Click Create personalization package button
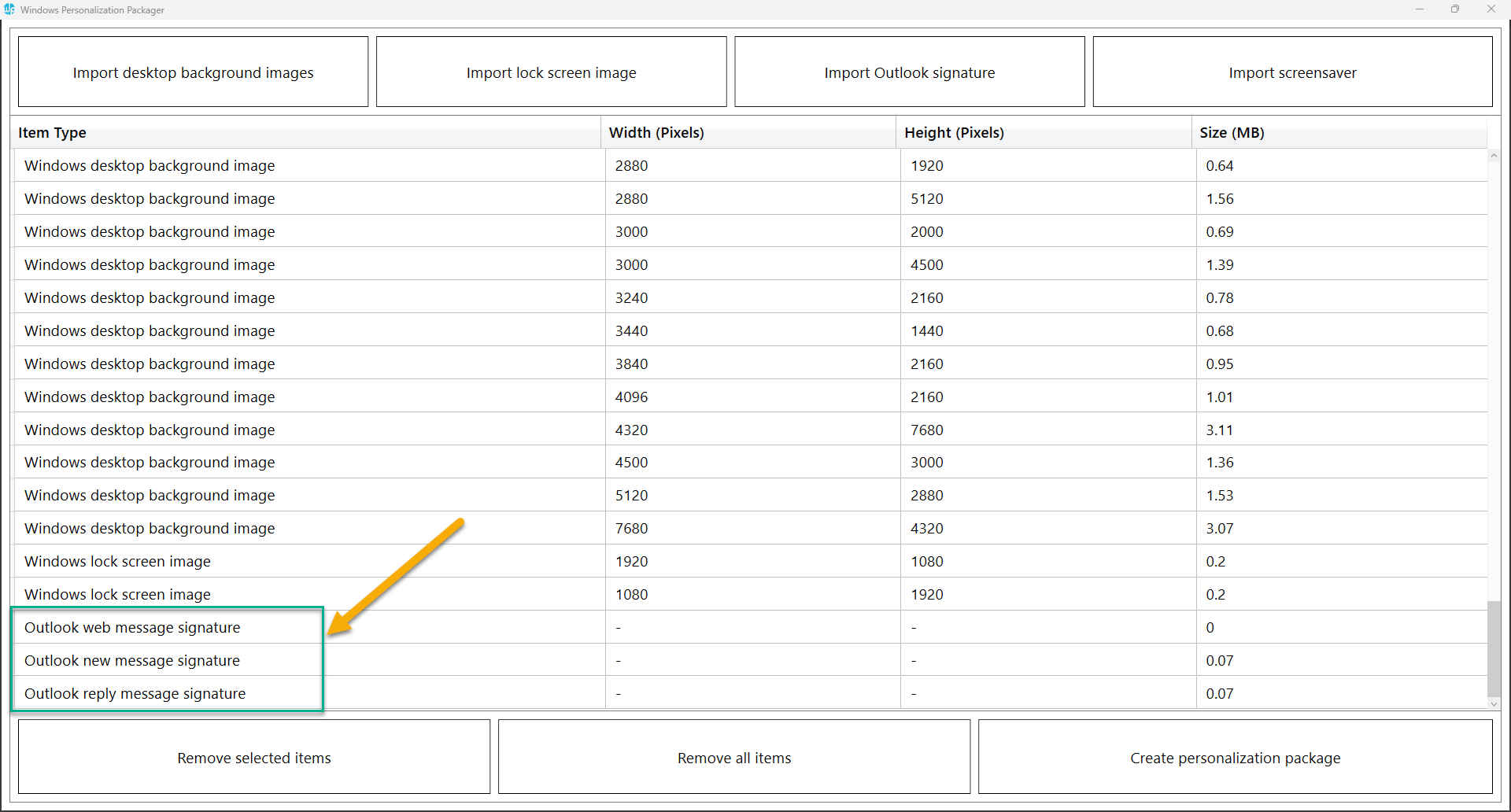The width and height of the screenshot is (1511, 812). click(1235, 758)
